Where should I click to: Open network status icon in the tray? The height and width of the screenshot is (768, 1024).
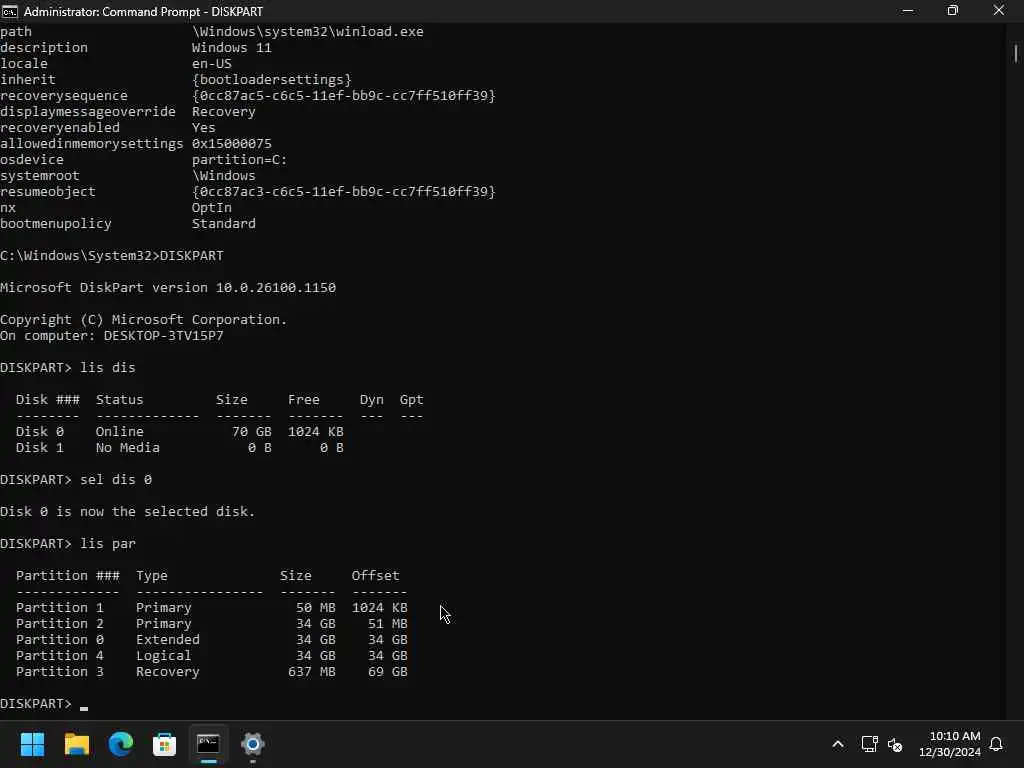(x=869, y=744)
